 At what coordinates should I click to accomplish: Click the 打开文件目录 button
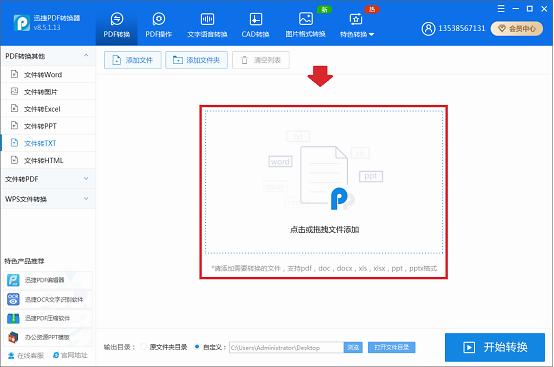coord(391,347)
